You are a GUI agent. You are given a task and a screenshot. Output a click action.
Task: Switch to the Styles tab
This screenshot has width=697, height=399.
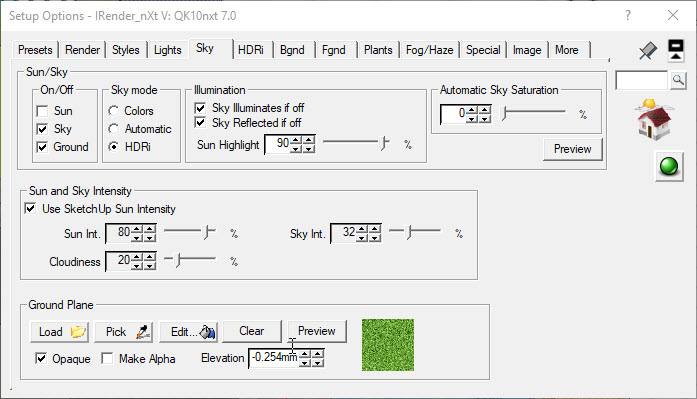coord(126,50)
